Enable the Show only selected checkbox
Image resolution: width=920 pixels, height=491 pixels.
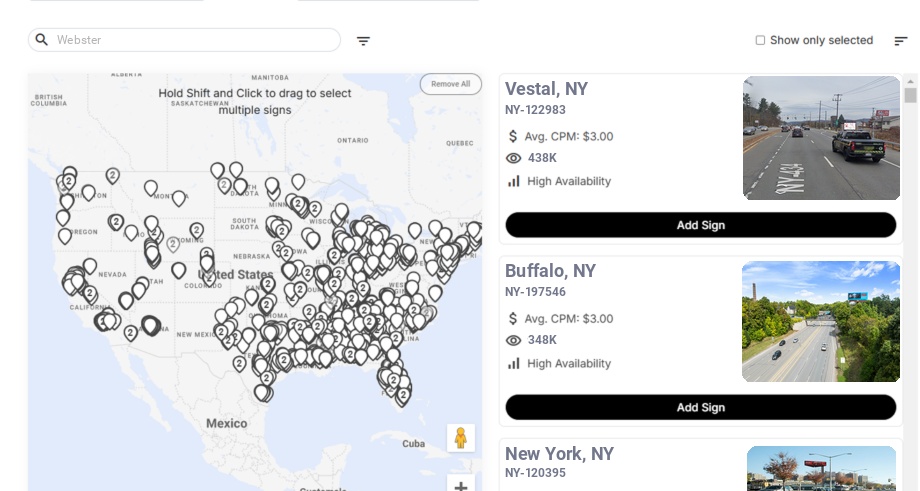coord(760,40)
